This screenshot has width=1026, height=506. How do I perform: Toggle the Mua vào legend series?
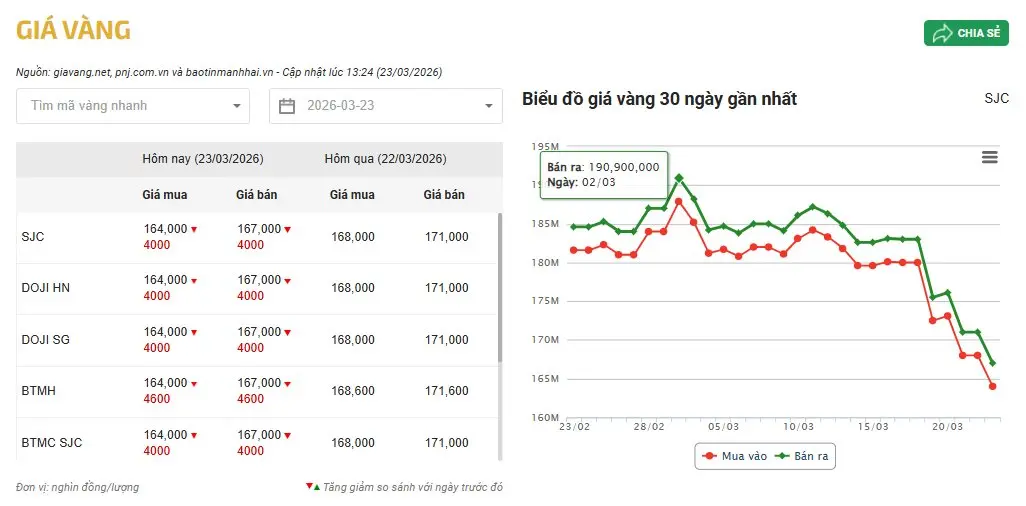click(x=734, y=456)
